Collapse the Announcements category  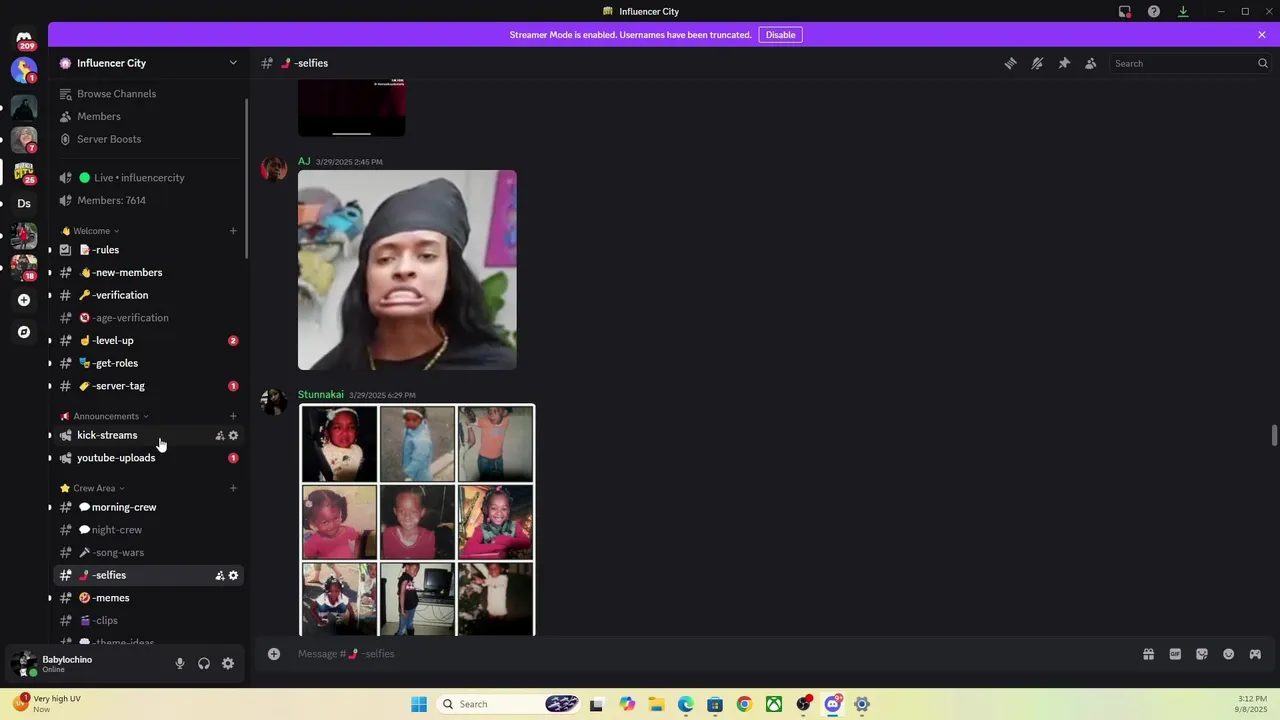tap(105, 416)
